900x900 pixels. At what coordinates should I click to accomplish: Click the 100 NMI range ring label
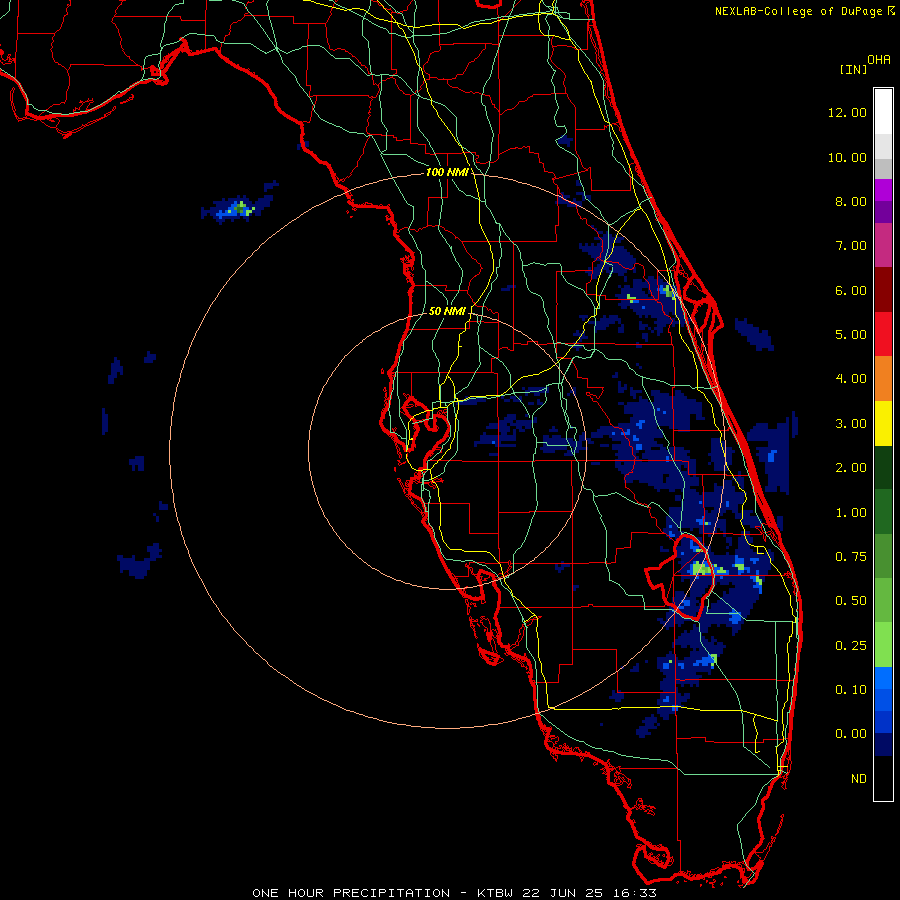[447, 172]
